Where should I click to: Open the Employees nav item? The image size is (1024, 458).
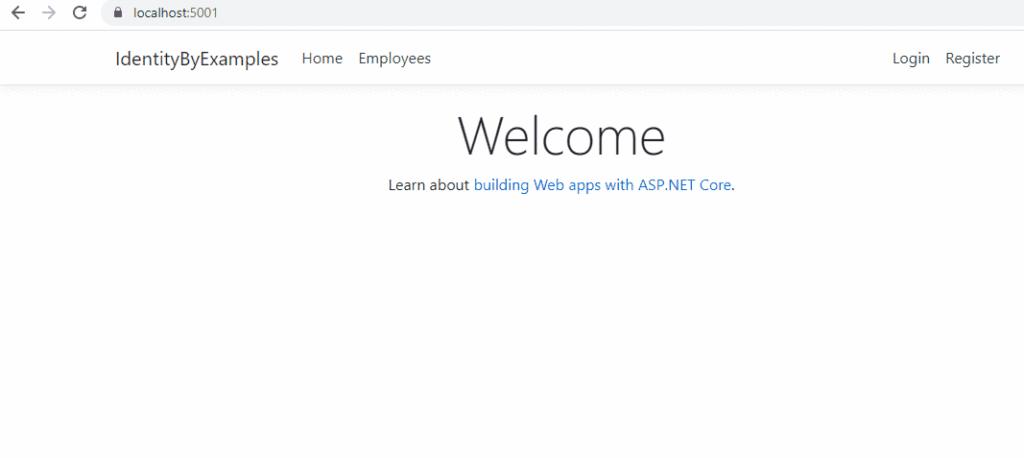(x=394, y=58)
